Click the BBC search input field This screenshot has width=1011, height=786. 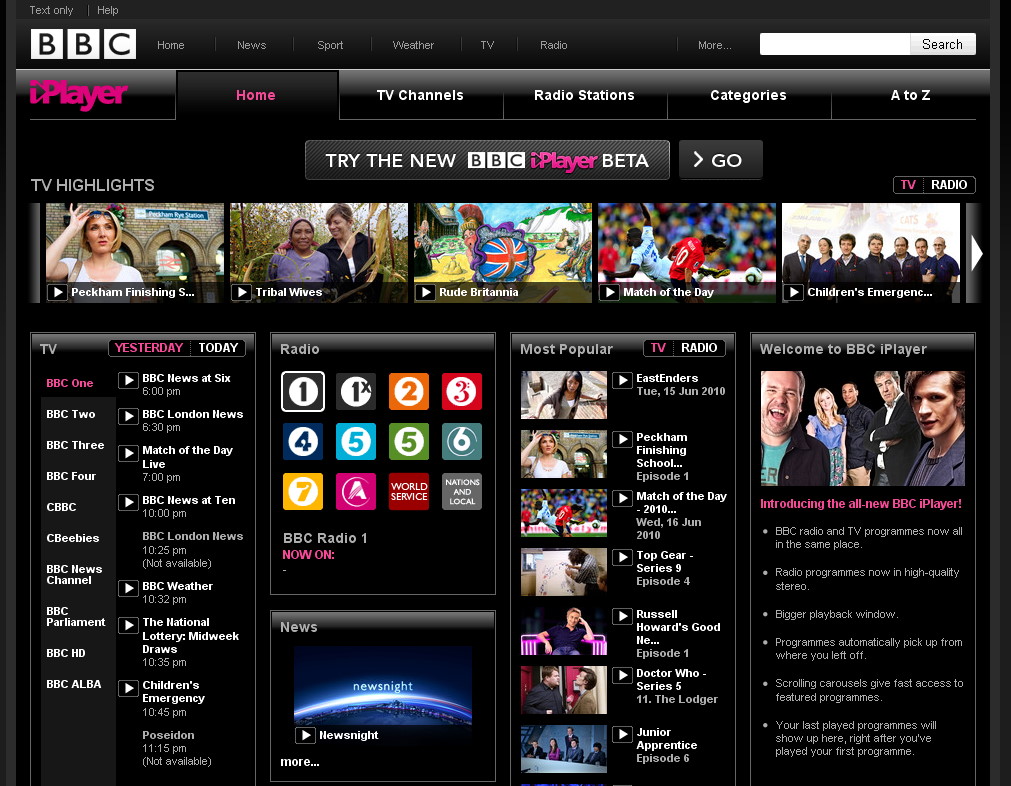835,44
